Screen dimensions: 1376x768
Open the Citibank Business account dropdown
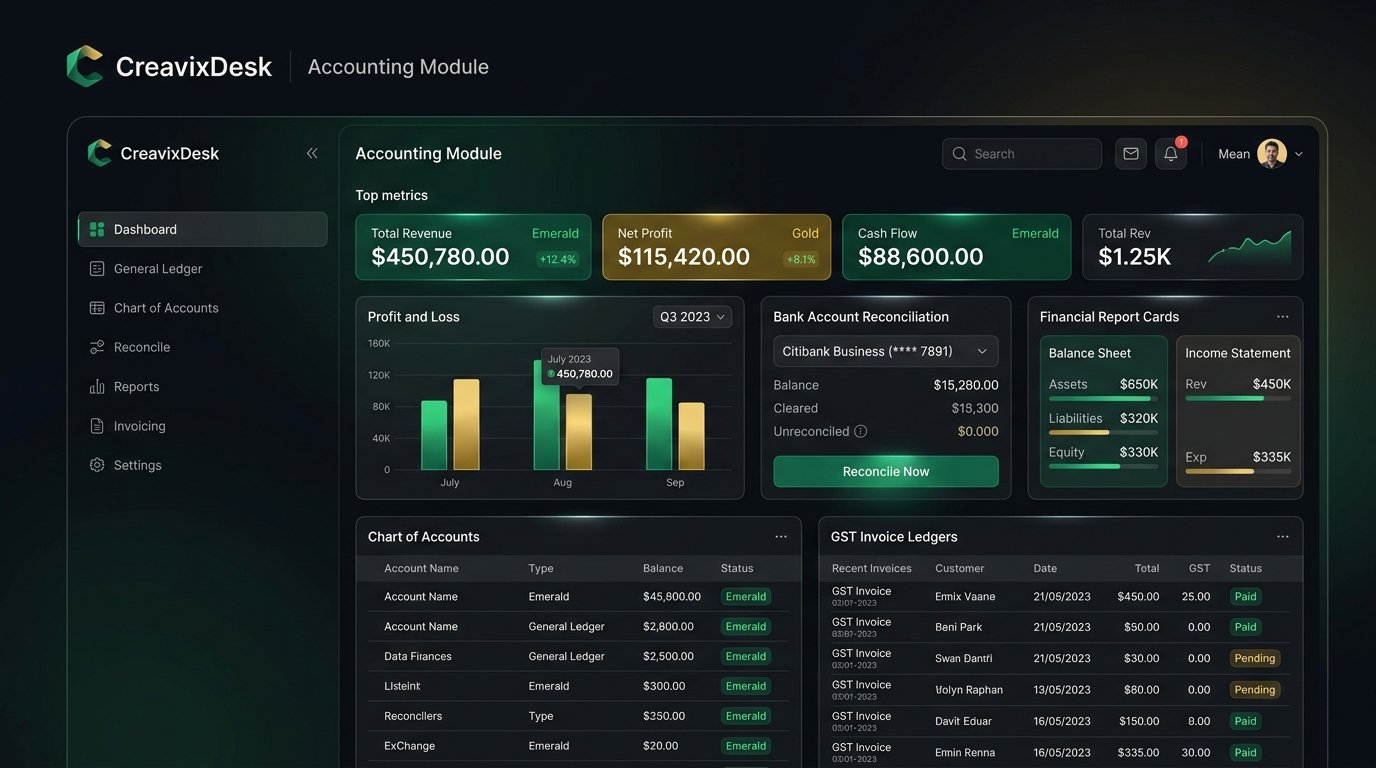(x=886, y=351)
